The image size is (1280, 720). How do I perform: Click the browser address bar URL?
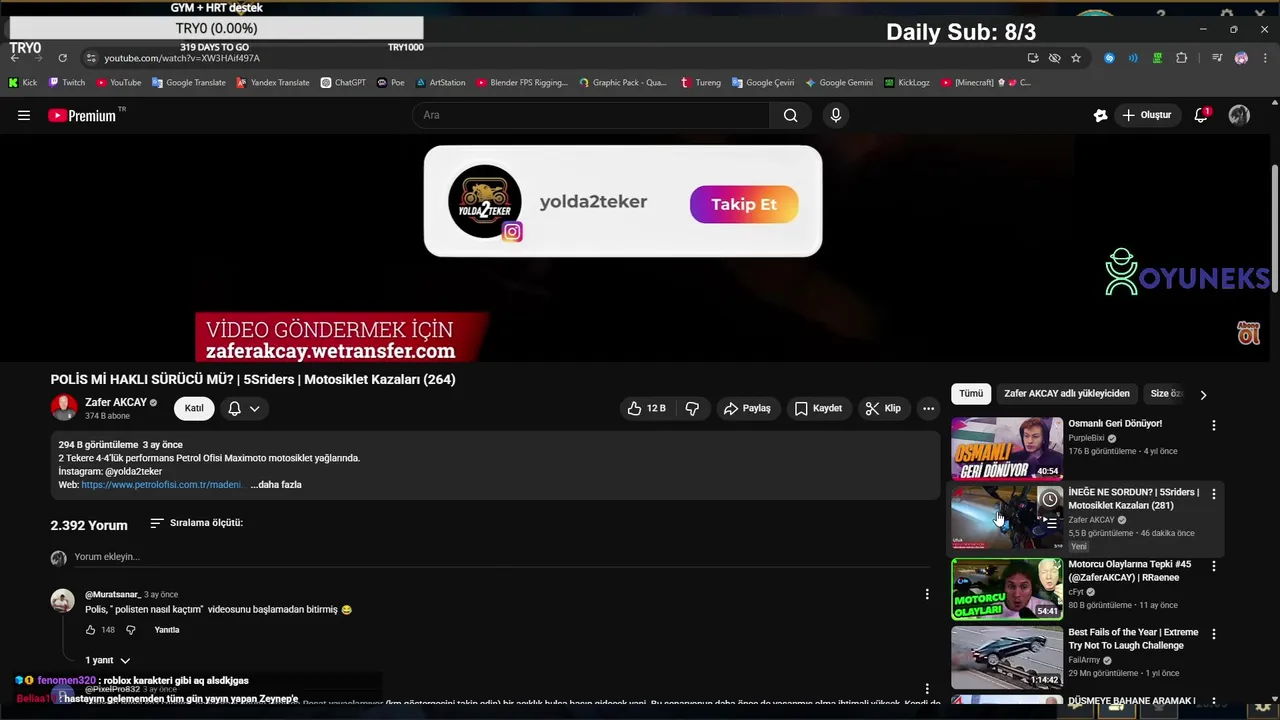(x=182, y=58)
